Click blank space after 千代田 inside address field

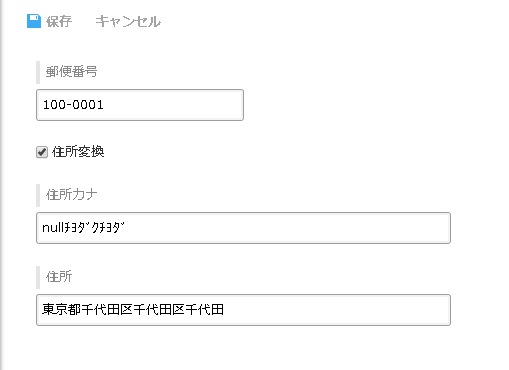point(337,310)
